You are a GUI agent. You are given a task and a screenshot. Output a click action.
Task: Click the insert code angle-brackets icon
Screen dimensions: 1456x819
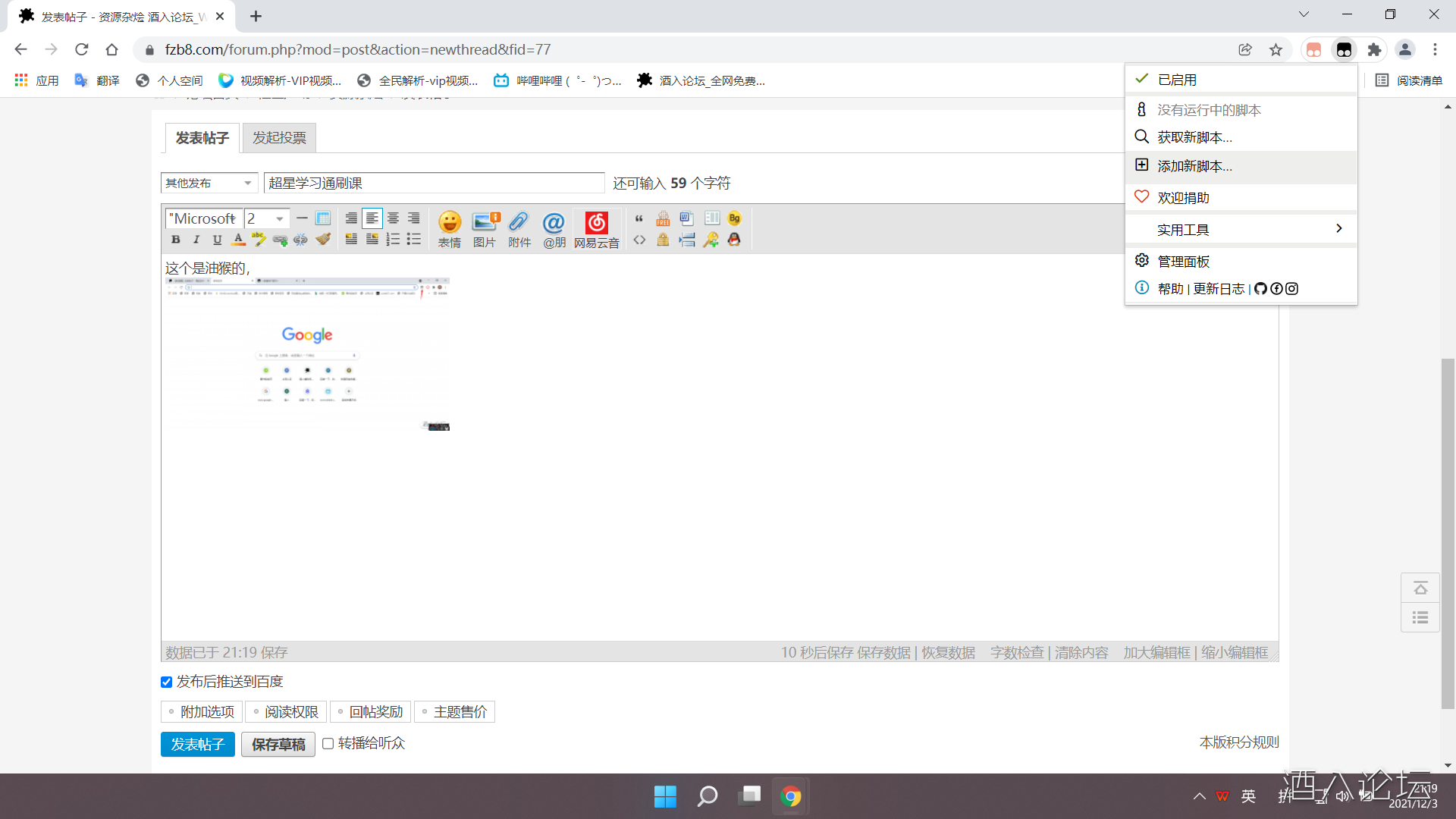[x=639, y=240]
